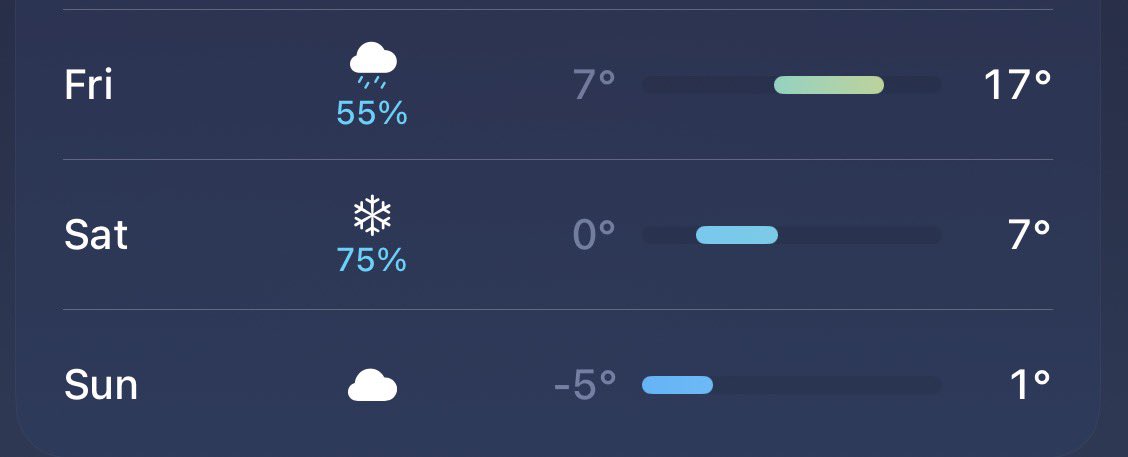Tap the 75% snow chance
Viewport: 1128px width, 457px height.
372,261
